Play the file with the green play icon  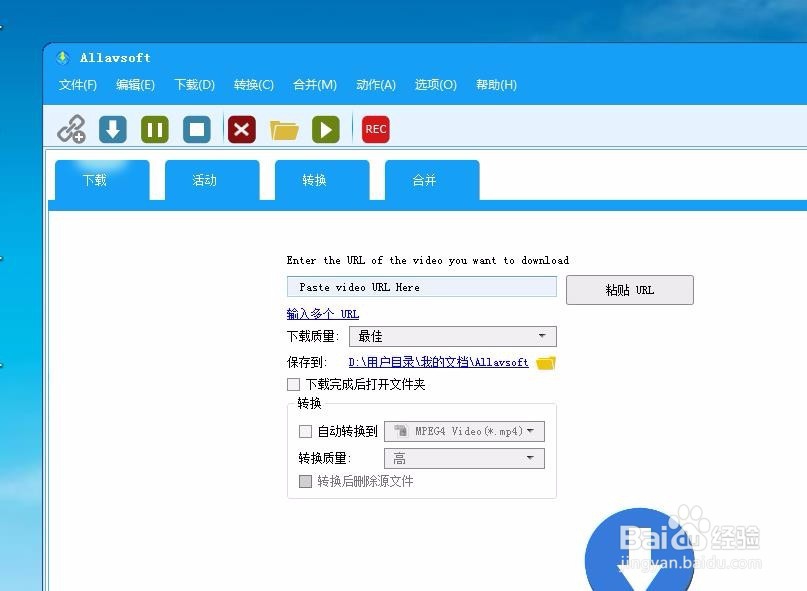click(x=326, y=129)
